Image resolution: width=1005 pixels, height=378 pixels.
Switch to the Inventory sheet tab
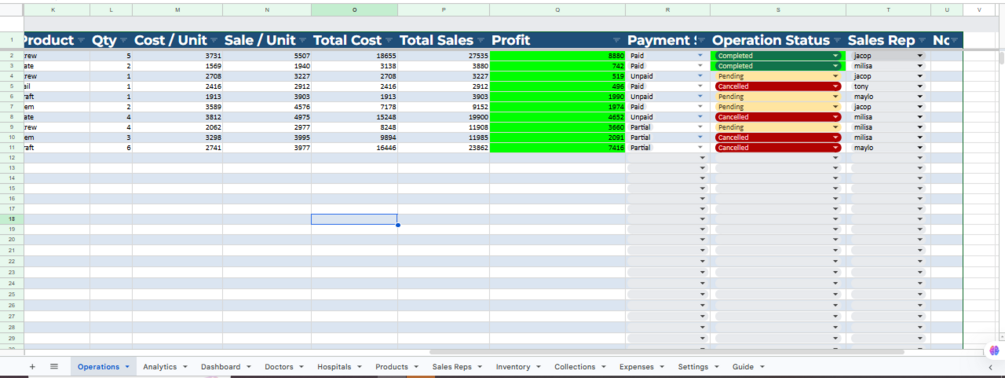point(513,367)
